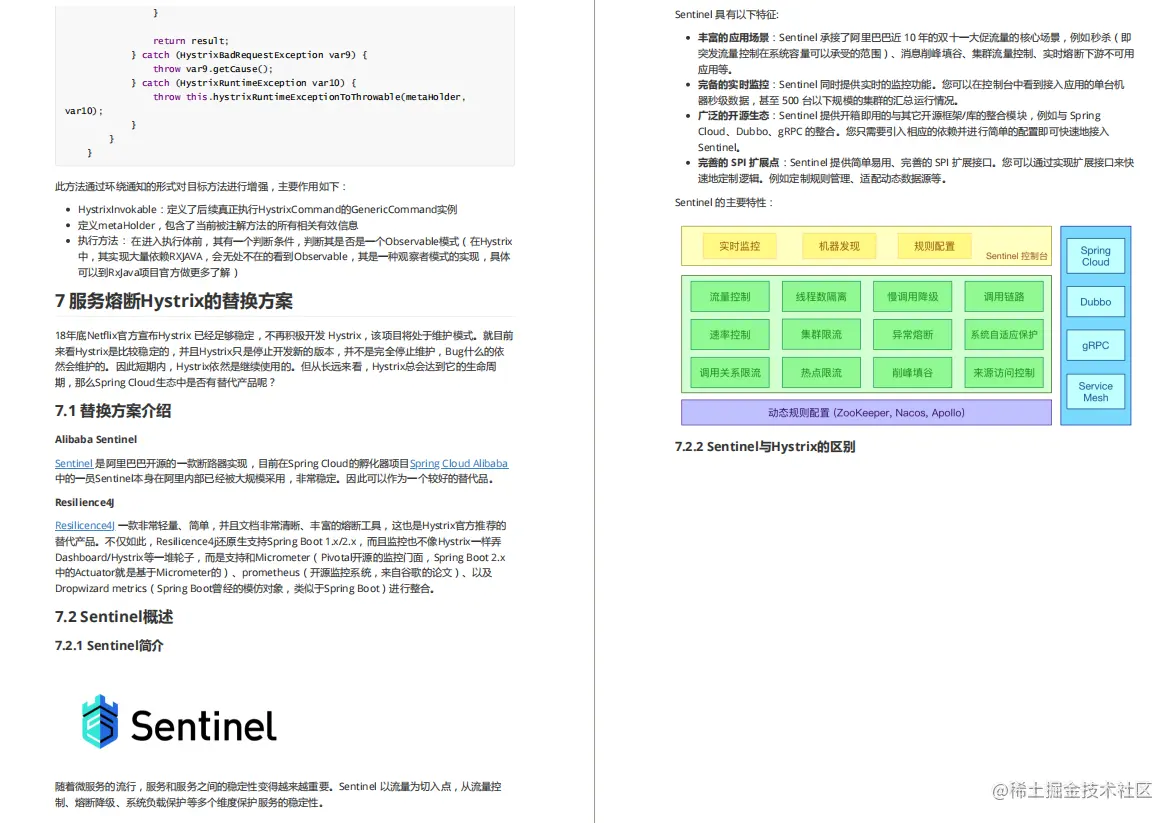The height and width of the screenshot is (823, 1175).
Task: Click the 完备的实时监控 bullet title
Action: pos(734,85)
